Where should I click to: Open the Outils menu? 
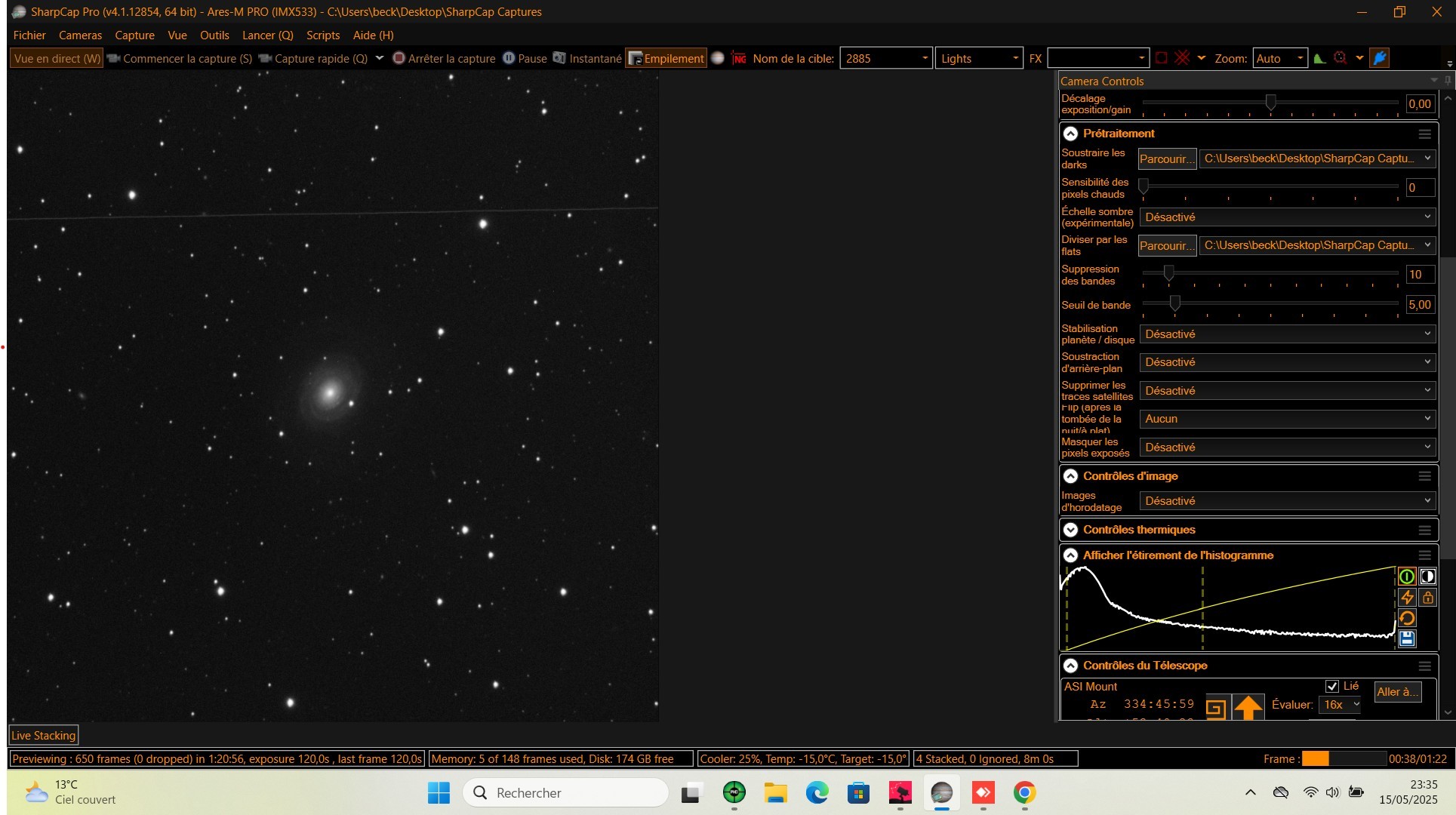pyautogui.click(x=214, y=35)
